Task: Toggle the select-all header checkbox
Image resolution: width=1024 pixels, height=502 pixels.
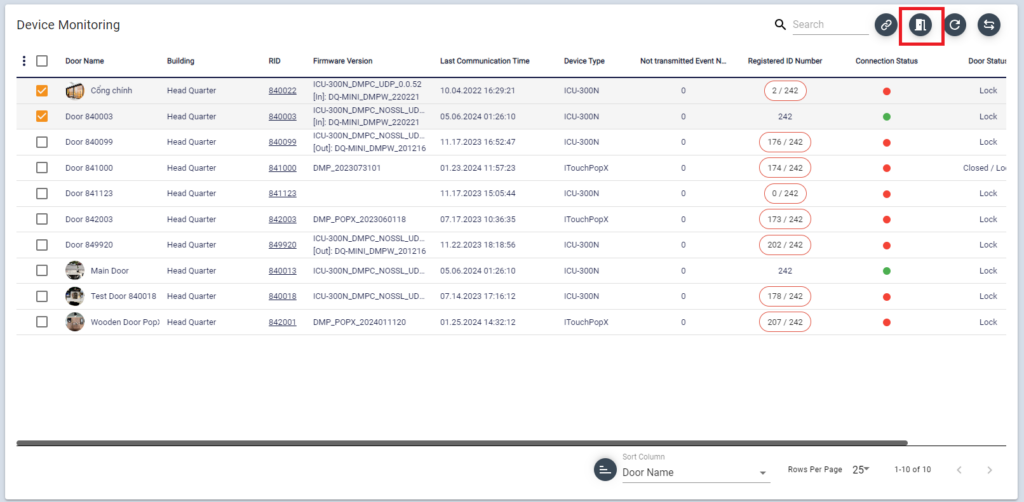Action: click(x=42, y=61)
